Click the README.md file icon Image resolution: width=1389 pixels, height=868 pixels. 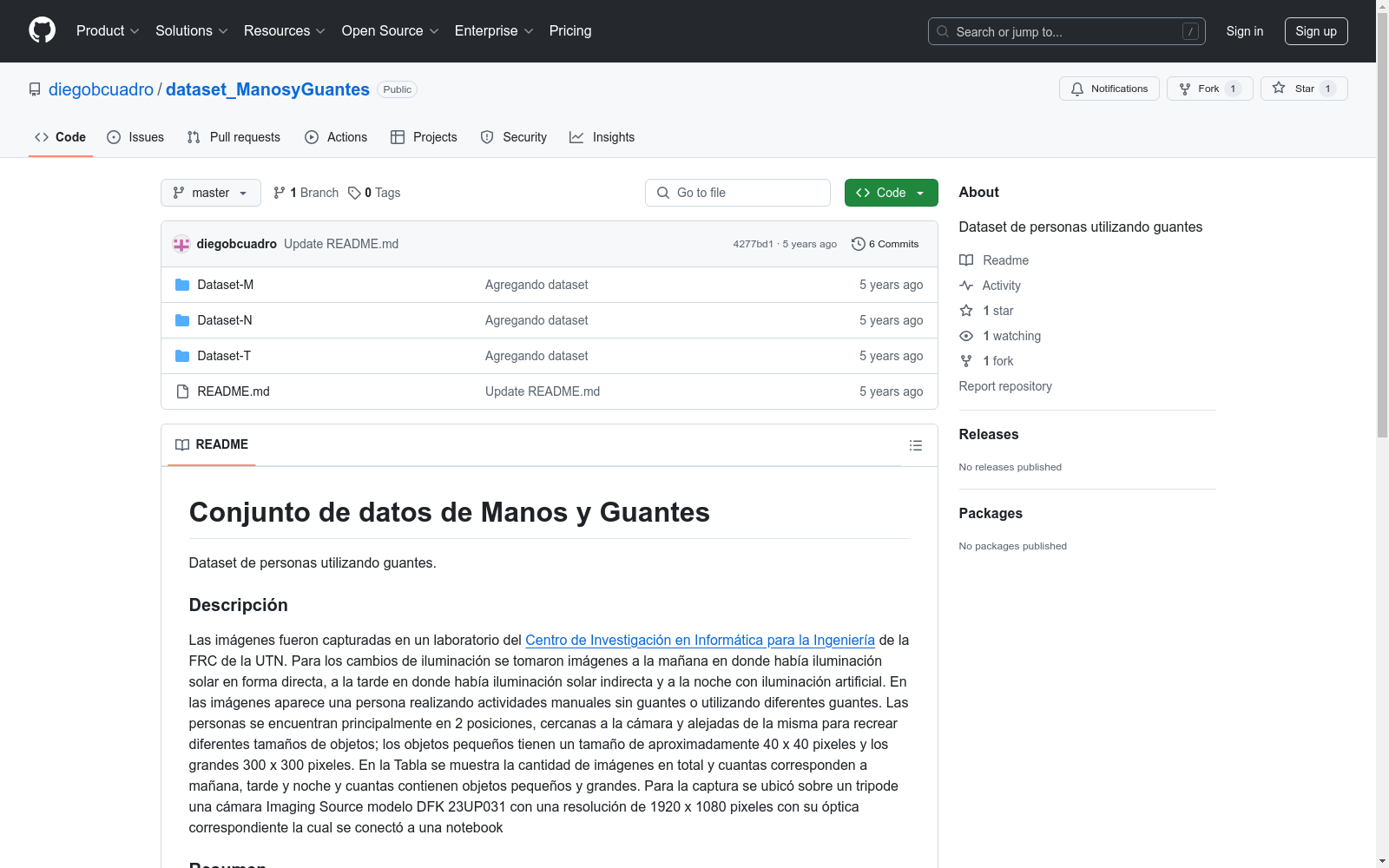(182, 391)
